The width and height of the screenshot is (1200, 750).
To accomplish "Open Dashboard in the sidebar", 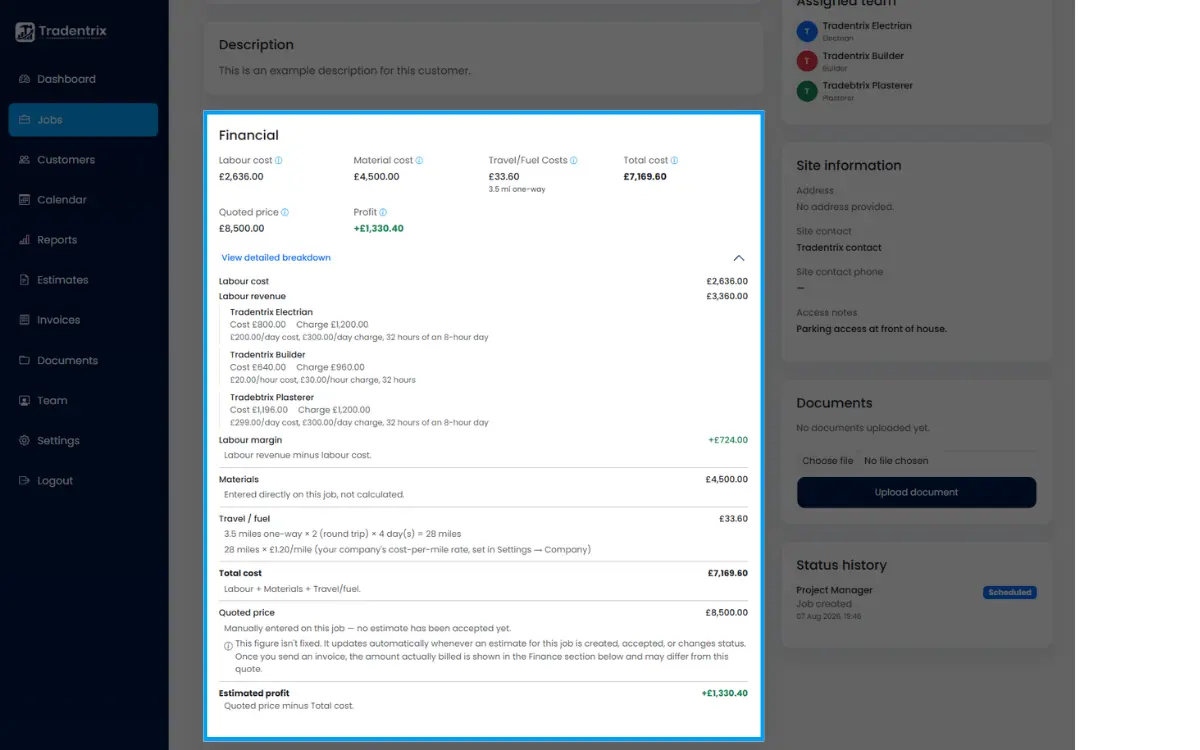I will pyautogui.click(x=83, y=79).
